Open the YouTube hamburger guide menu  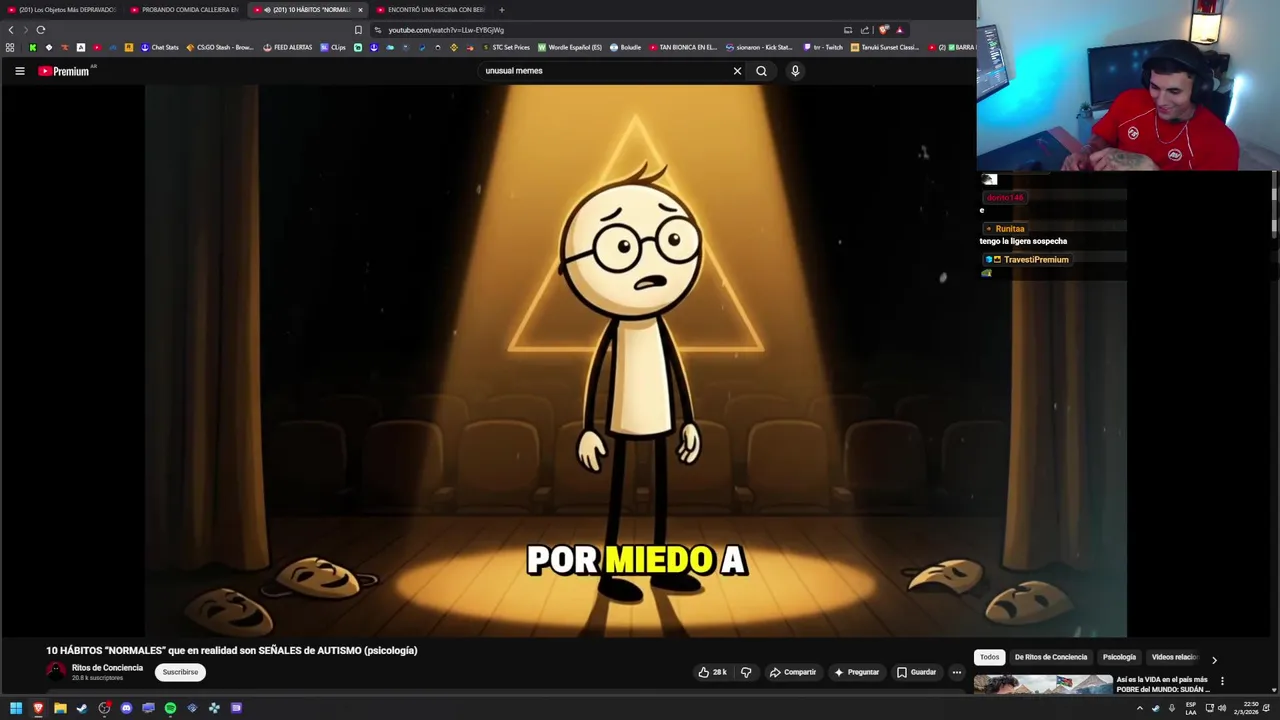pos(19,71)
